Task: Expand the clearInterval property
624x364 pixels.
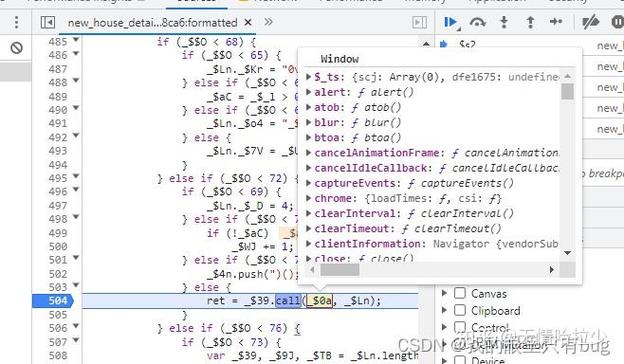Action: point(308,213)
